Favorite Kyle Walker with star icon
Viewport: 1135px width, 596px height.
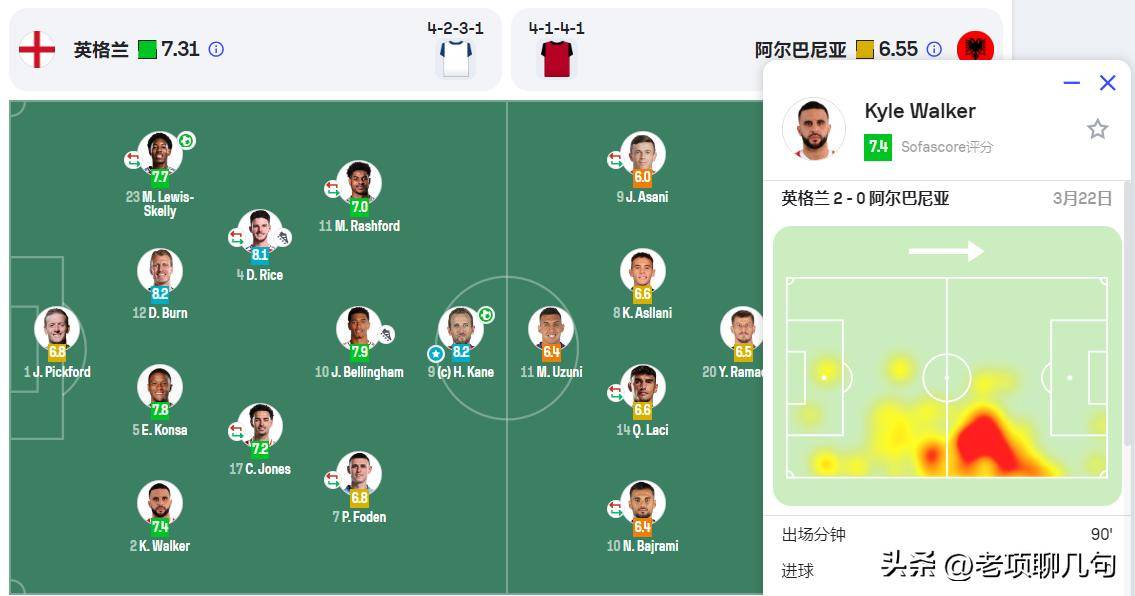[1097, 129]
